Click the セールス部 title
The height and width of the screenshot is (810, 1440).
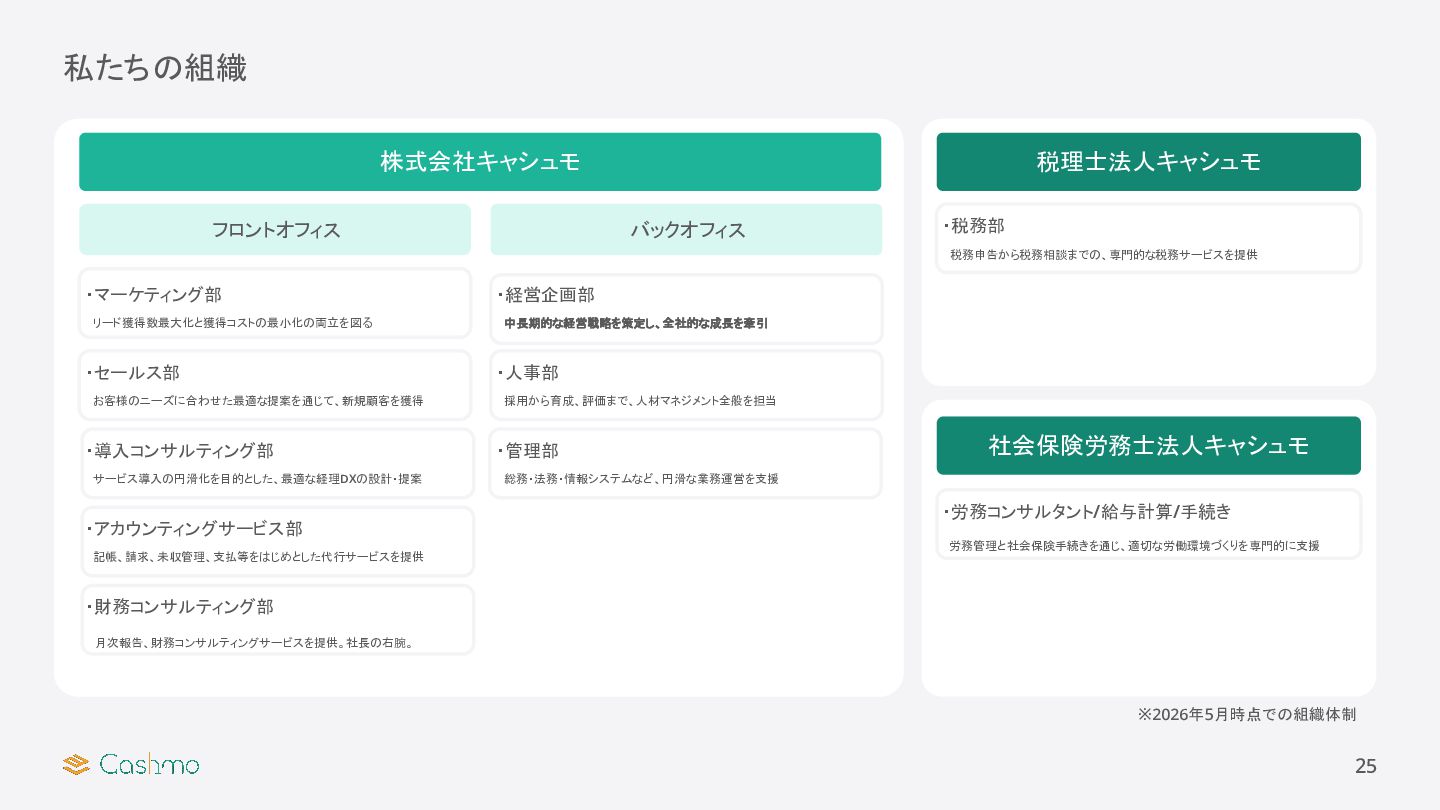(136, 373)
